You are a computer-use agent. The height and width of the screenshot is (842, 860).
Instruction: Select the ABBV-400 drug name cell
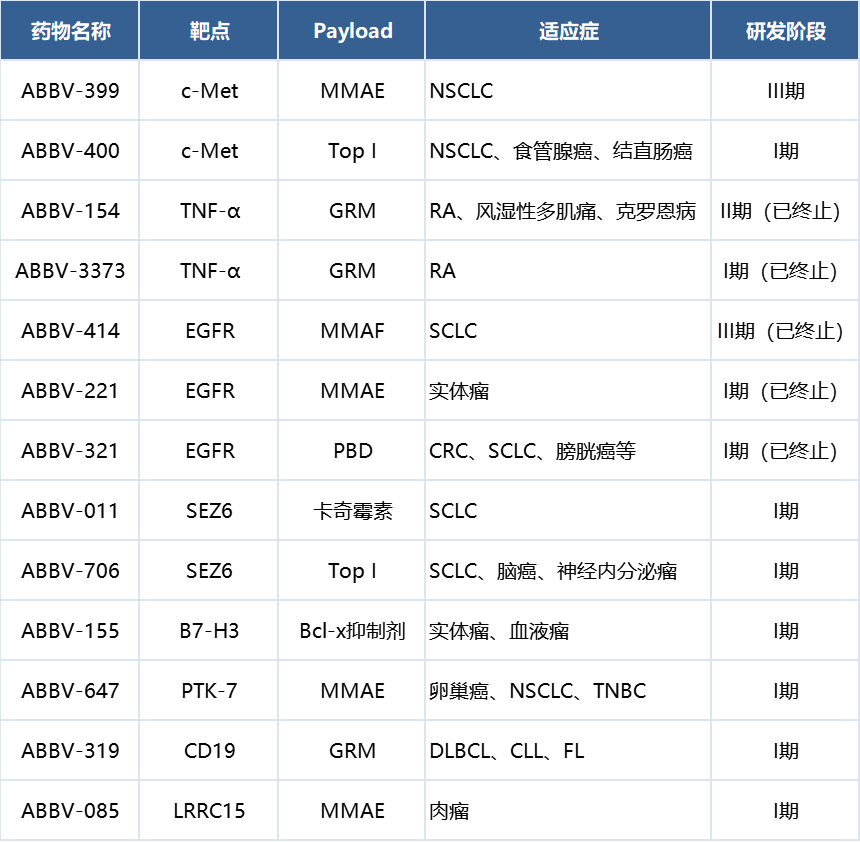coord(70,150)
